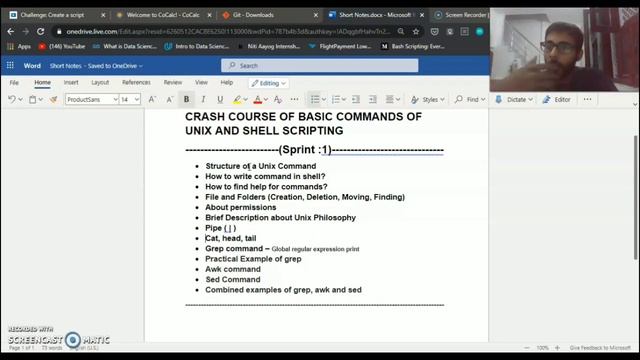The width and height of the screenshot is (640, 360).
Task: Open the Office app launcher grid
Action: tap(10, 65)
